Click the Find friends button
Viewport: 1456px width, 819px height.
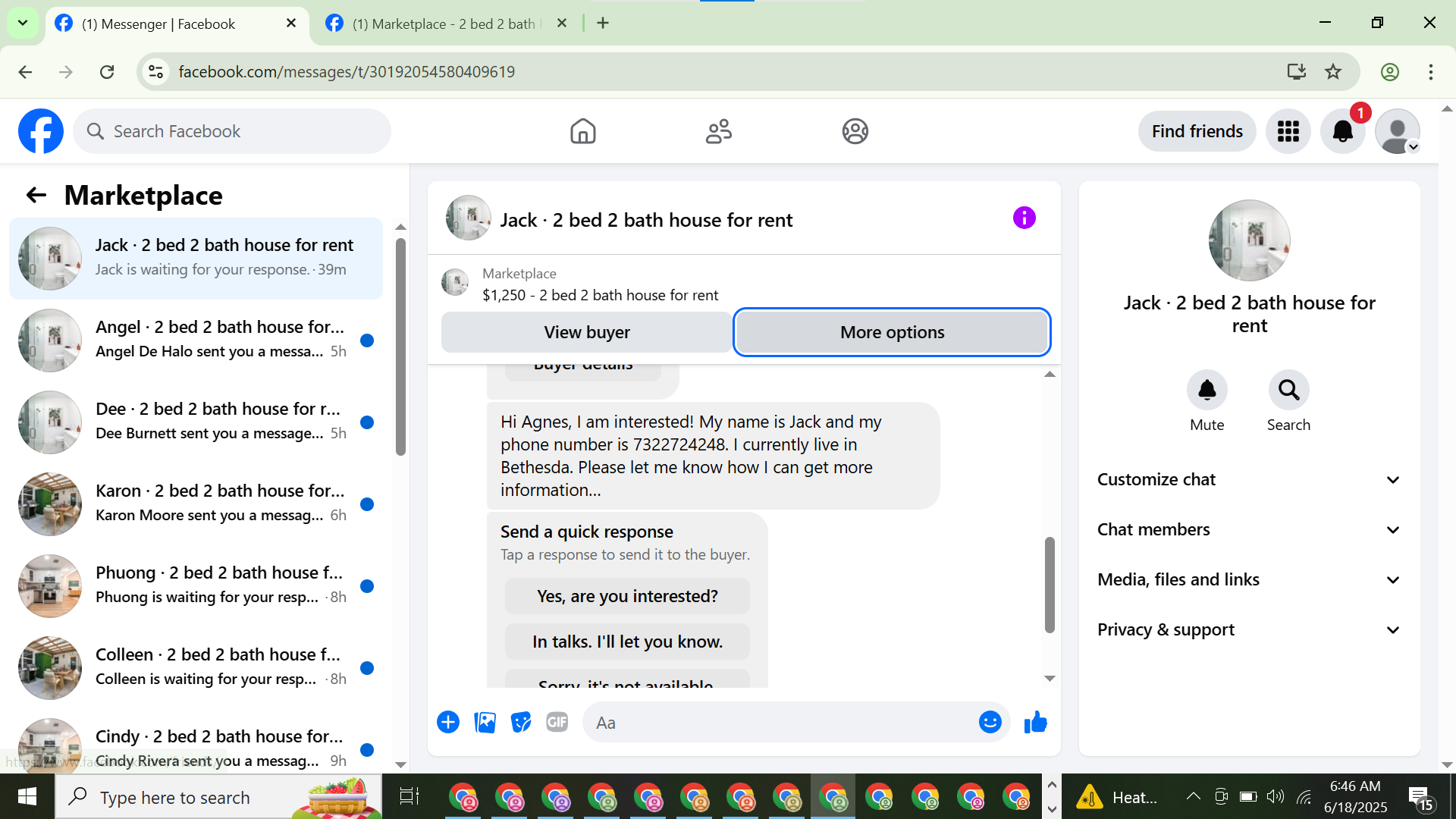[1197, 131]
